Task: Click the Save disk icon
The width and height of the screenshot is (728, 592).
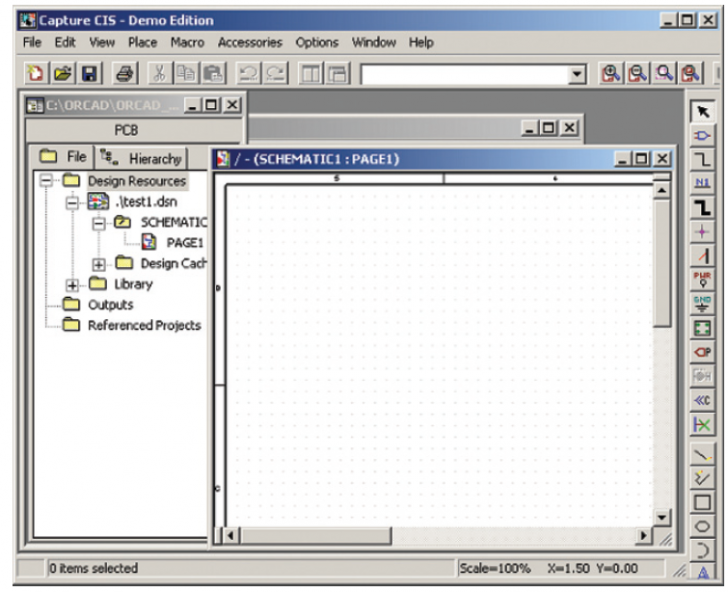Action: pyautogui.click(x=89, y=75)
